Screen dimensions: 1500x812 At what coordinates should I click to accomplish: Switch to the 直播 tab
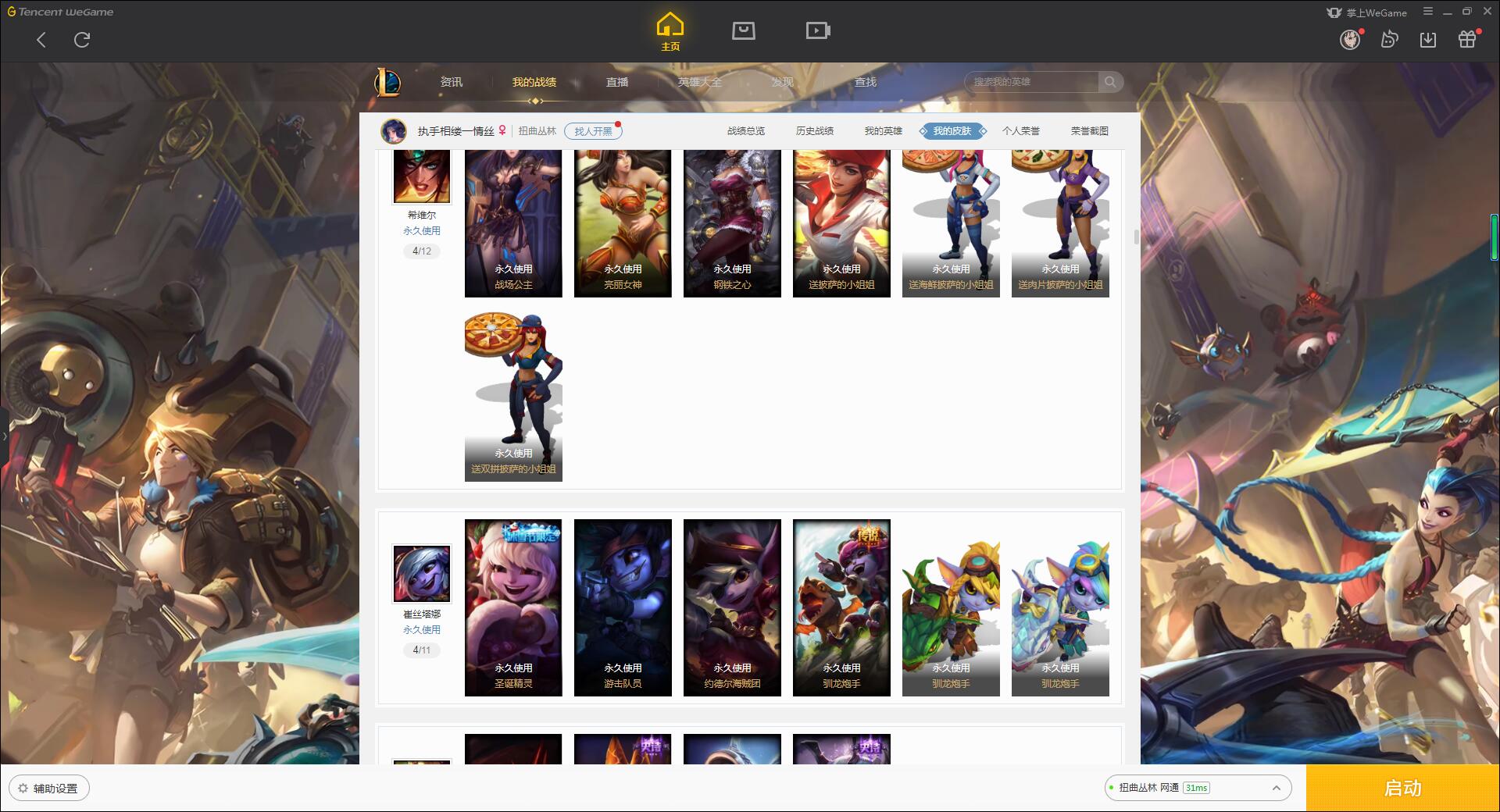(x=617, y=82)
